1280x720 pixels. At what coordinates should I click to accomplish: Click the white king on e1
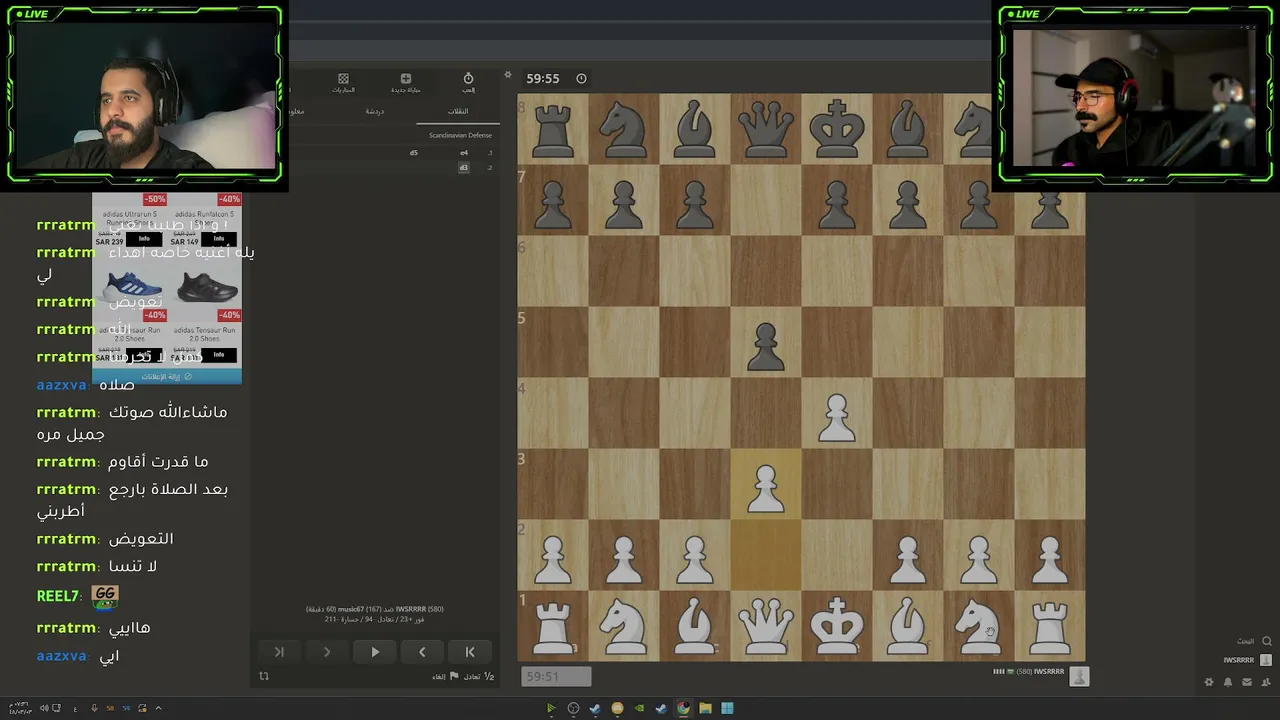(837, 626)
